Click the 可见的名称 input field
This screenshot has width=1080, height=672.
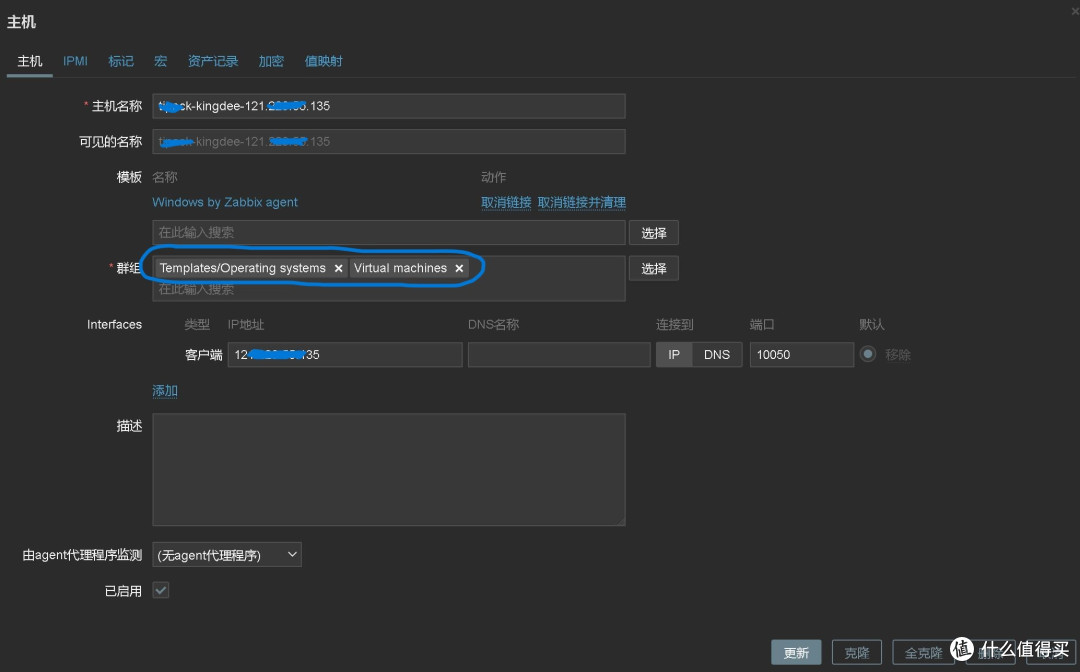click(388, 142)
